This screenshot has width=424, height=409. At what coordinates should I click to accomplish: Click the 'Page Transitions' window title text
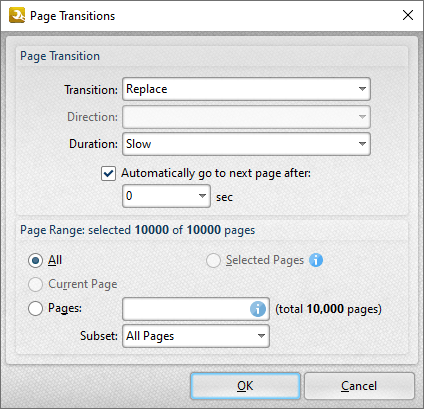(x=72, y=16)
